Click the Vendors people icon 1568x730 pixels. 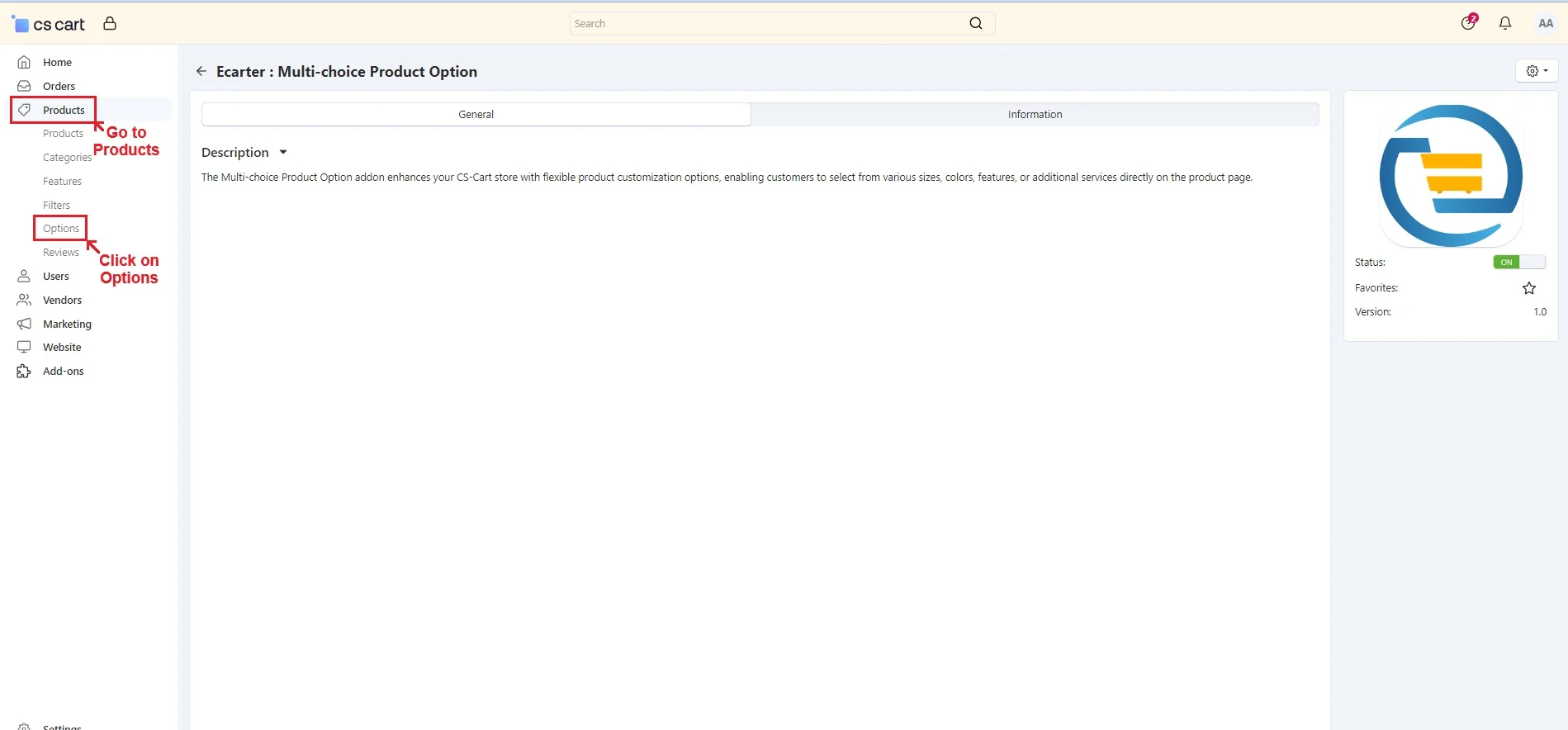[x=24, y=300]
